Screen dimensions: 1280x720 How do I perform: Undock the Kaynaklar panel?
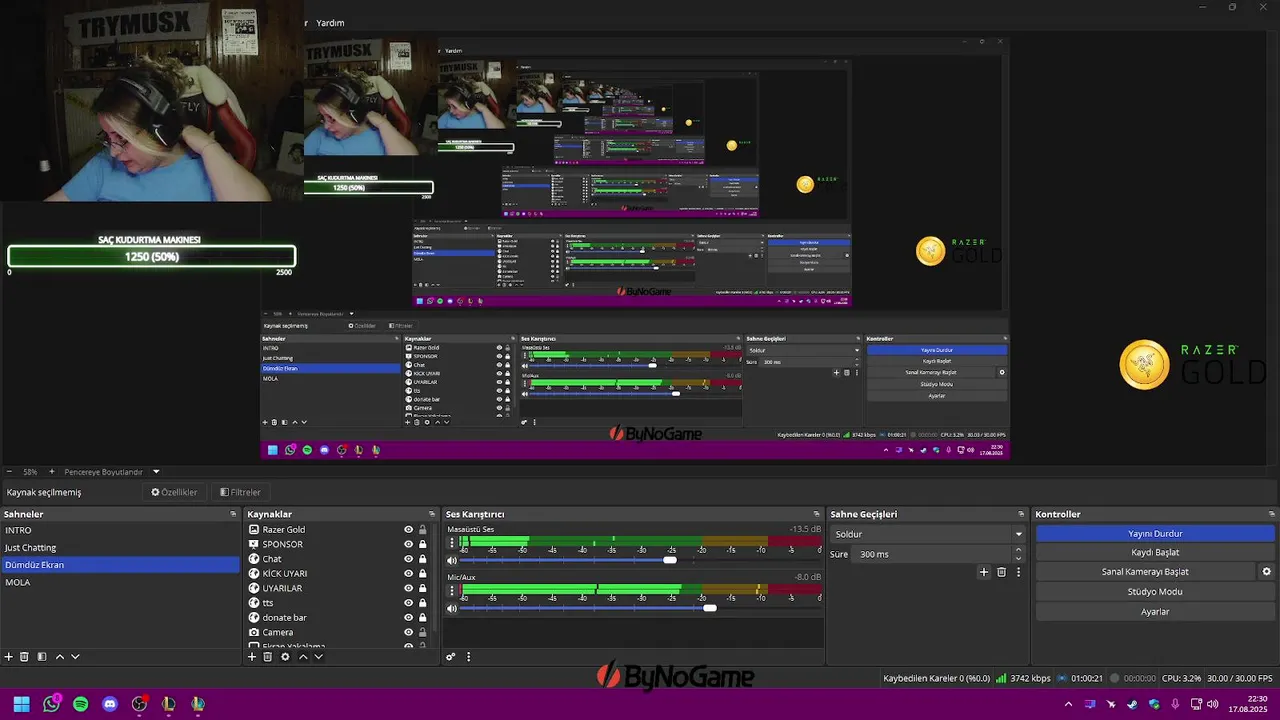(432, 514)
